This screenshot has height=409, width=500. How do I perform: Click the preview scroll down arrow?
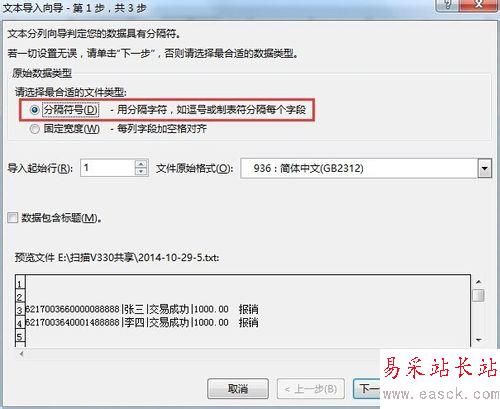click(x=479, y=340)
